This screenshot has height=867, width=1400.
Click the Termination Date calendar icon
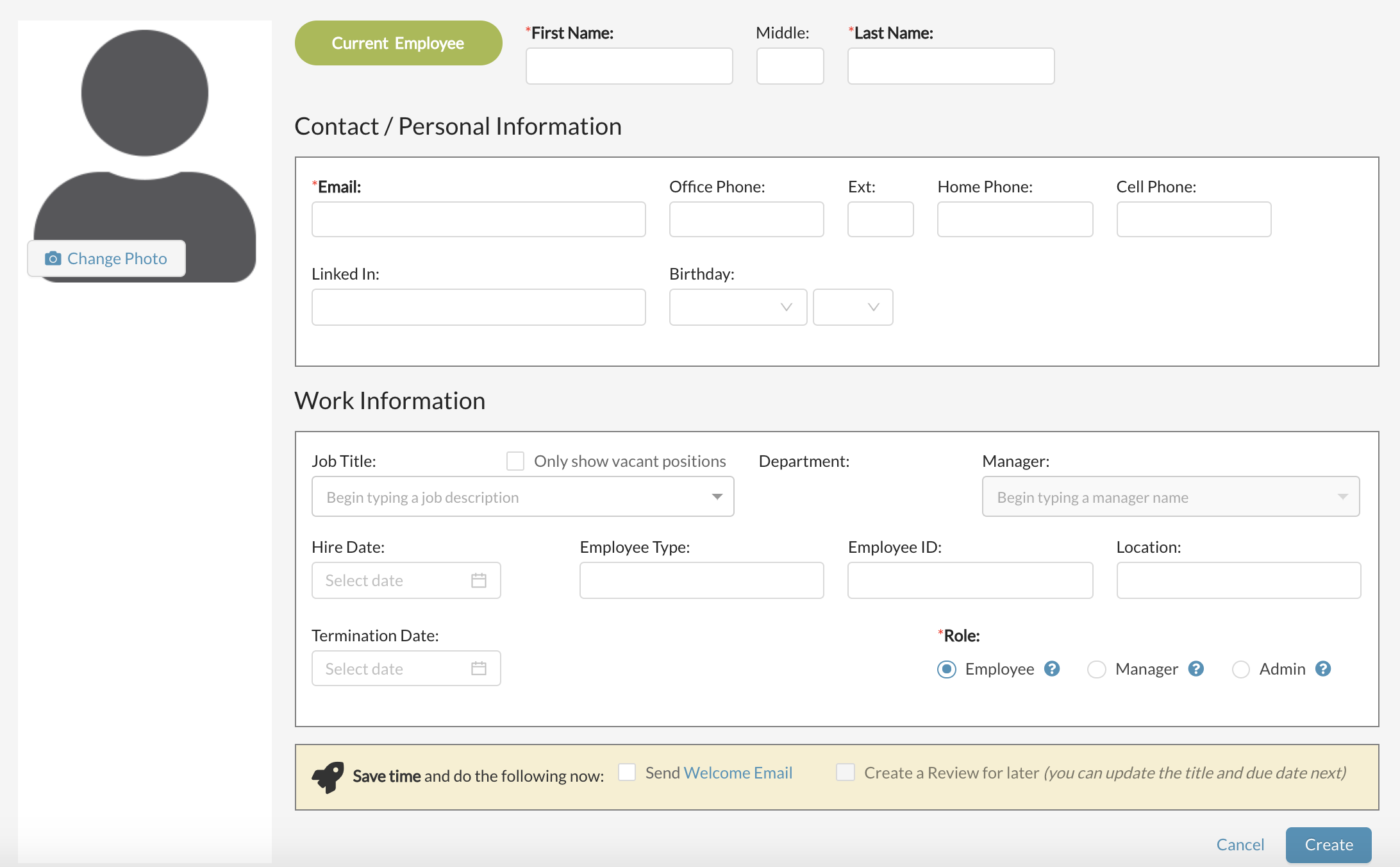[x=478, y=669]
